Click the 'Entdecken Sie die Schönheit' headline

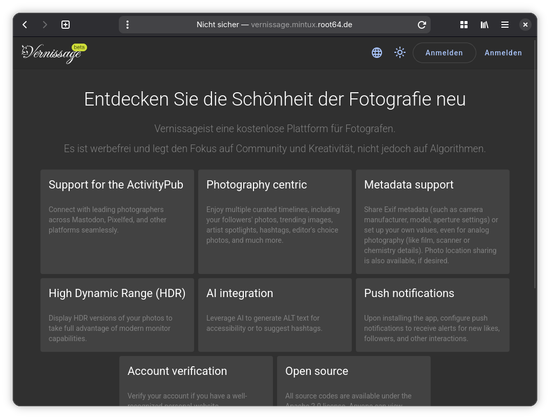(x=275, y=99)
